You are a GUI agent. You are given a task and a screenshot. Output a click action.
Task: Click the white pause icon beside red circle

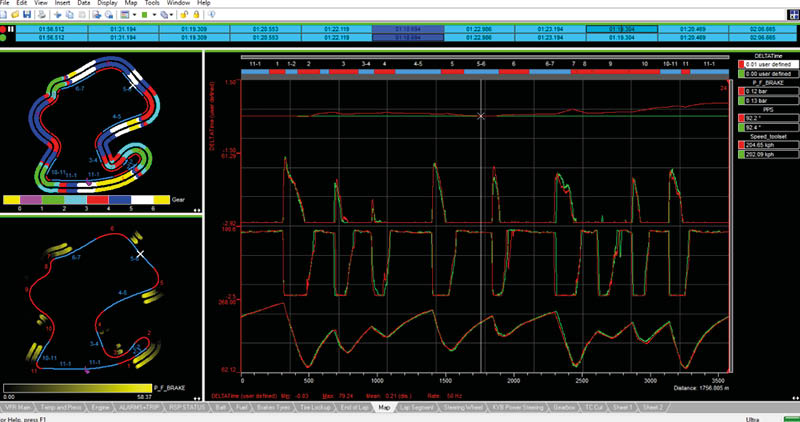pyautogui.click(x=11, y=29)
